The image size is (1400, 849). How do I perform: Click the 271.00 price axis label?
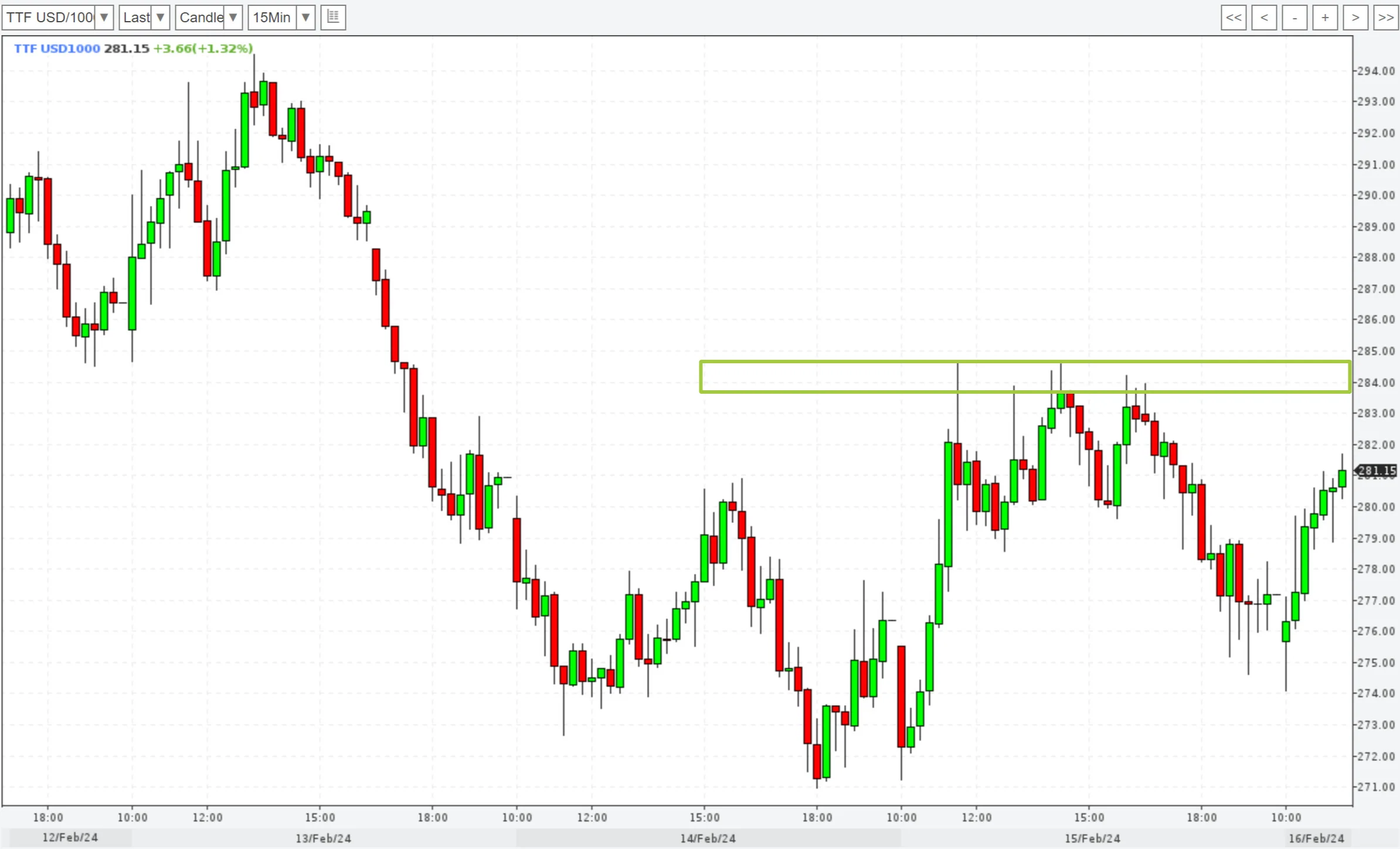click(x=1376, y=787)
